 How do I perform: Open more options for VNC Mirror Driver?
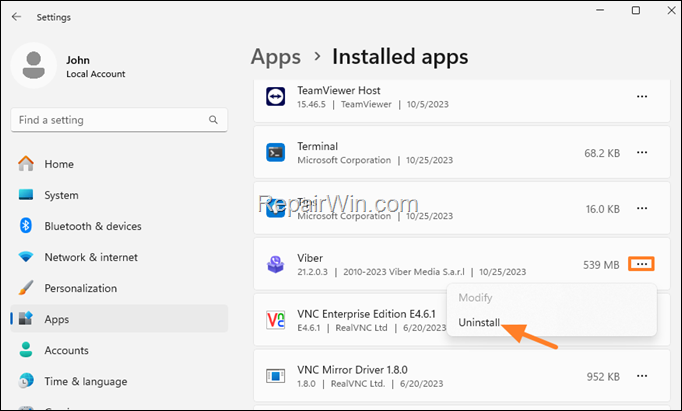pyautogui.click(x=642, y=376)
